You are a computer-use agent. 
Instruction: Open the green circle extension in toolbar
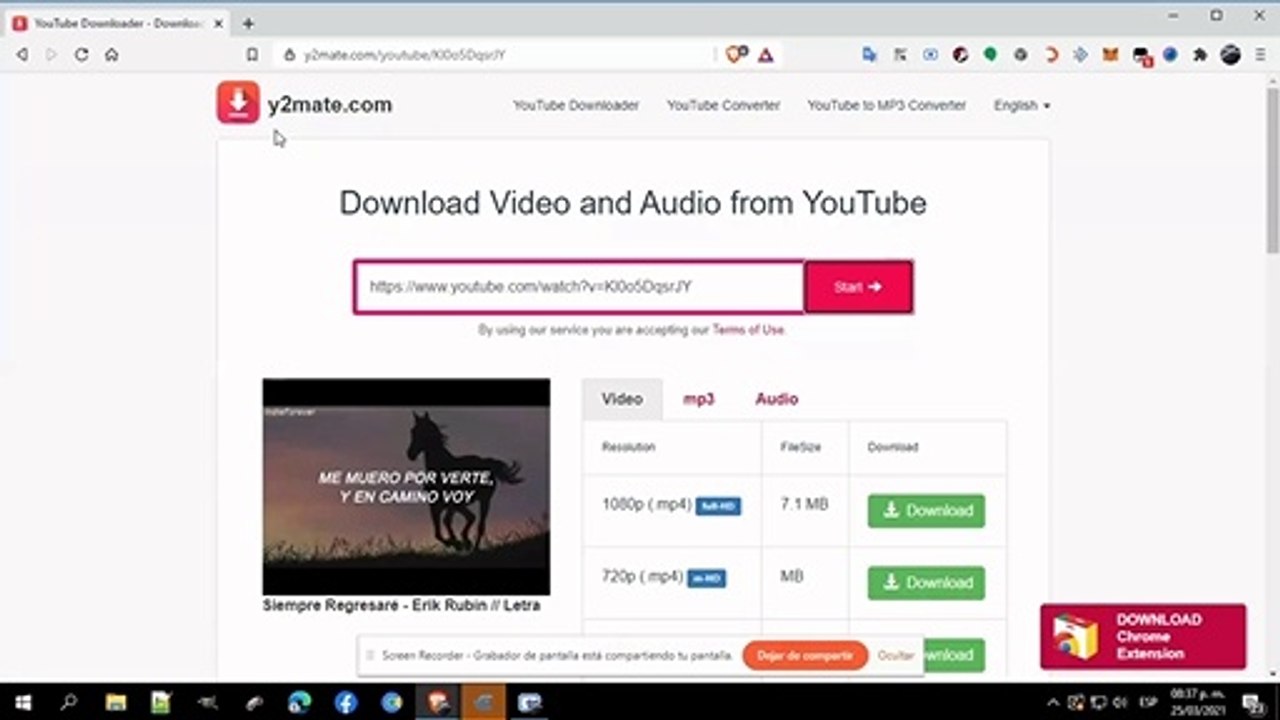(990, 55)
